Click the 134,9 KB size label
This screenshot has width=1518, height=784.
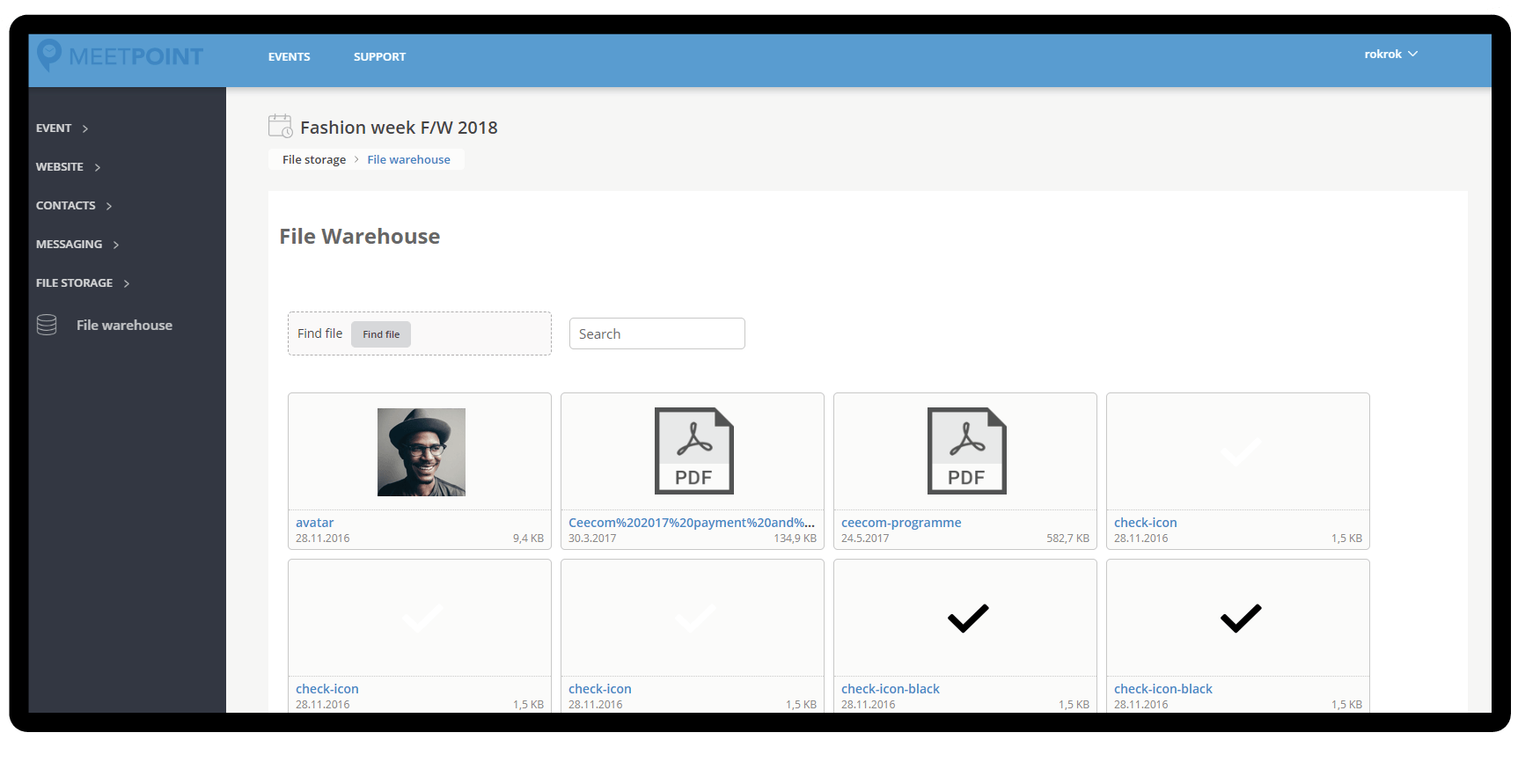(x=795, y=539)
